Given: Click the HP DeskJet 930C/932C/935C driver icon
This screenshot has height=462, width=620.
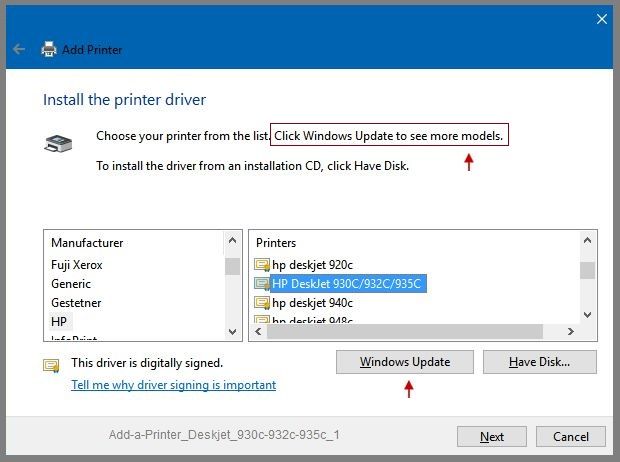Looking at the screenshot, I should 262,284.
